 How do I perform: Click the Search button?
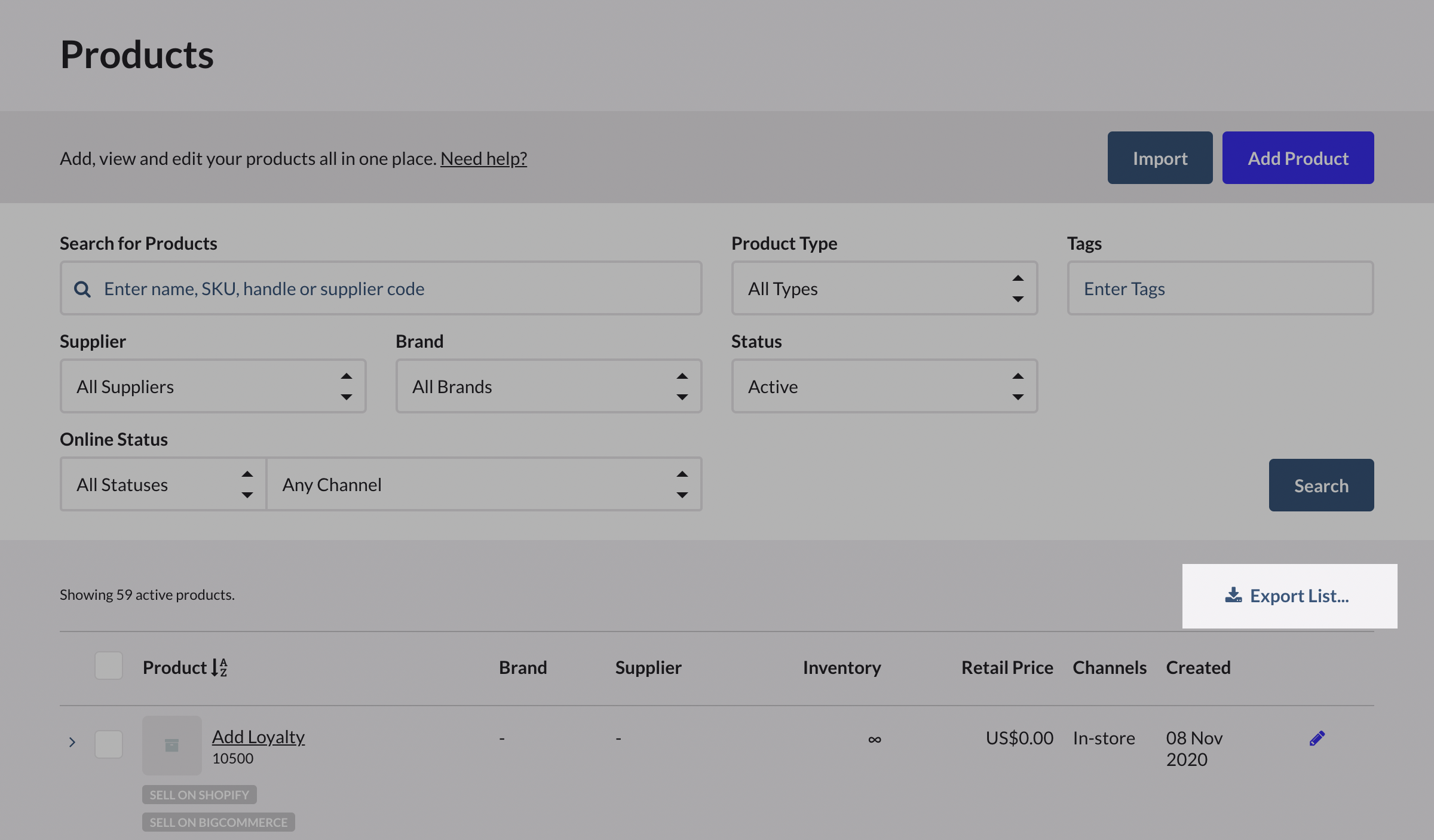tap(1320, 485)
